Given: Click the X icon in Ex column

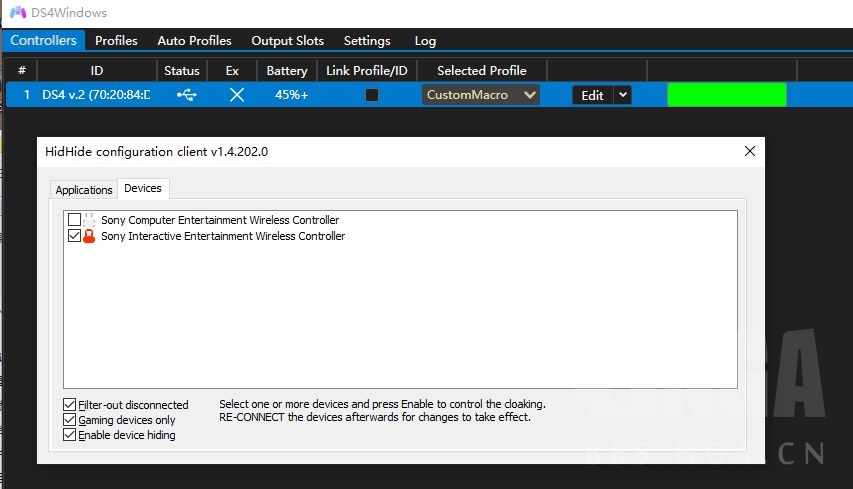Looking at the screenshot, I should tap(236, 95).
